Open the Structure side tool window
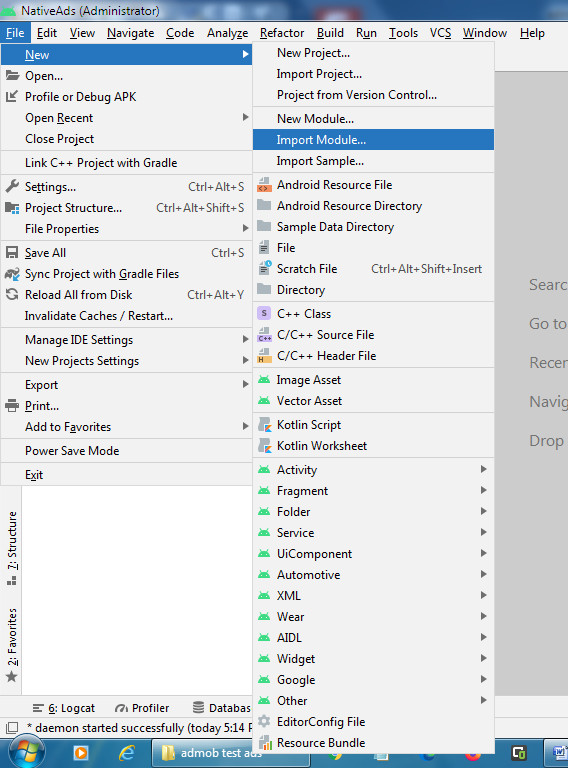 pyautogui.click(x=12, y=548)
